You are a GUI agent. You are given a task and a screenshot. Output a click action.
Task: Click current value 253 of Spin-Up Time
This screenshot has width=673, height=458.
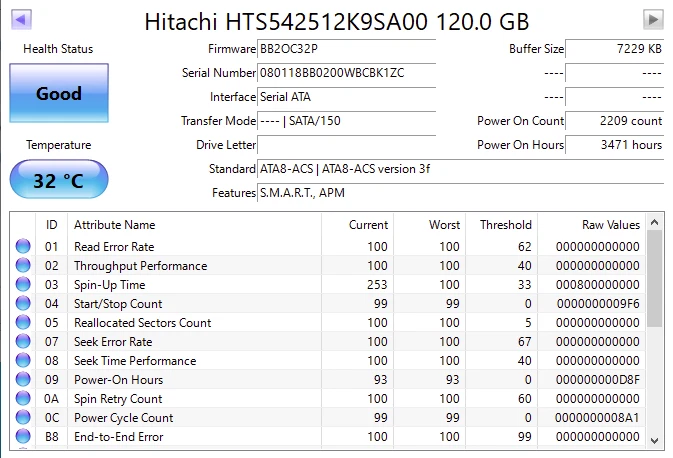[377, 285]
